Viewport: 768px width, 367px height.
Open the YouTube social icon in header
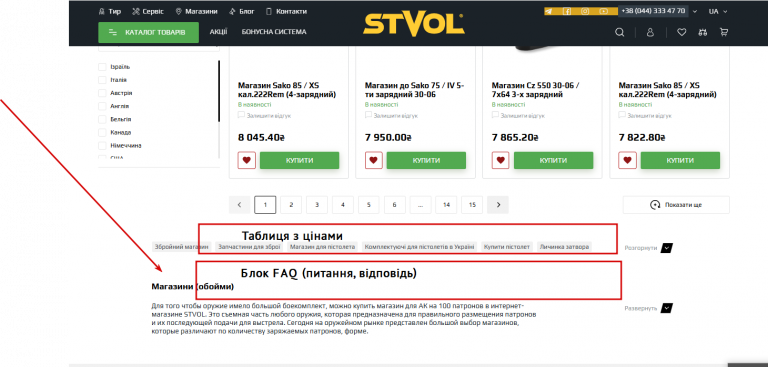coord(603,11)
